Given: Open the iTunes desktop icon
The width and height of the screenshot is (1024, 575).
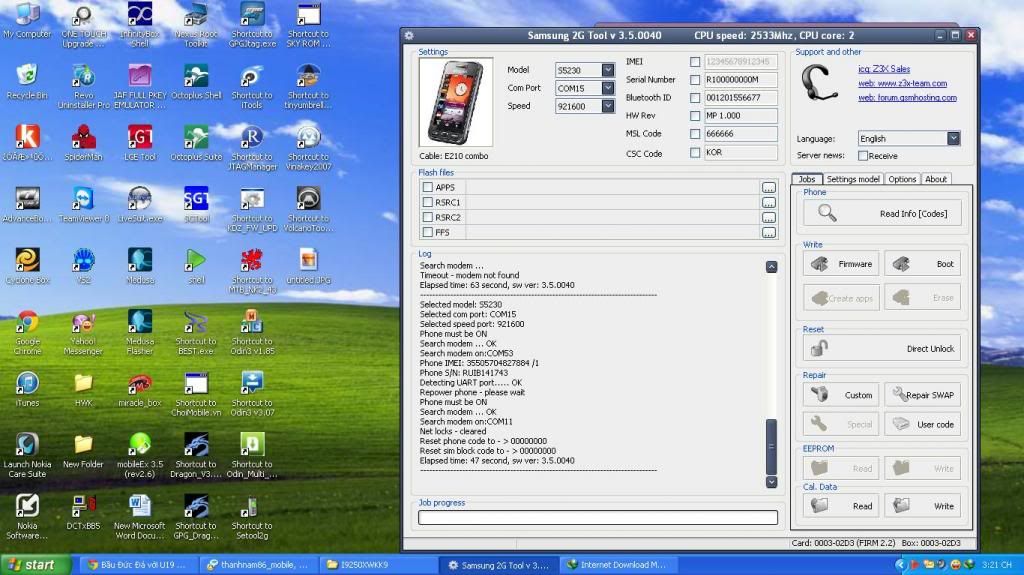Looking at the screenshot, I should pos(27,389).
